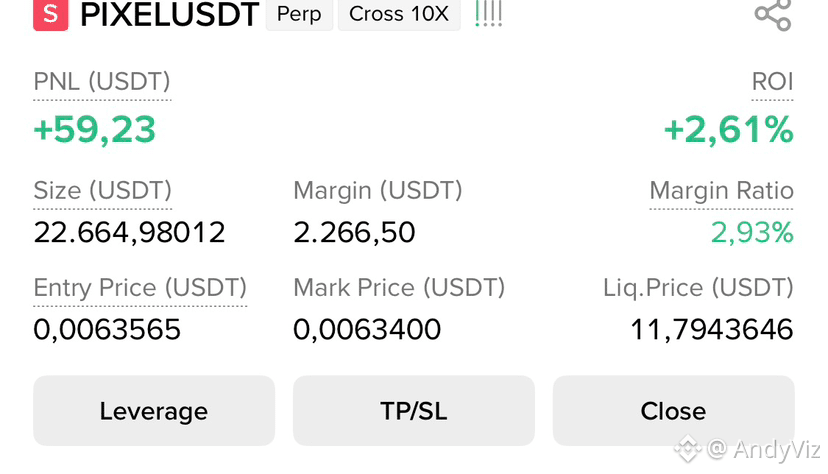
Task: Tap the +59,23 PNL value
Action: [x=95, y=129]
